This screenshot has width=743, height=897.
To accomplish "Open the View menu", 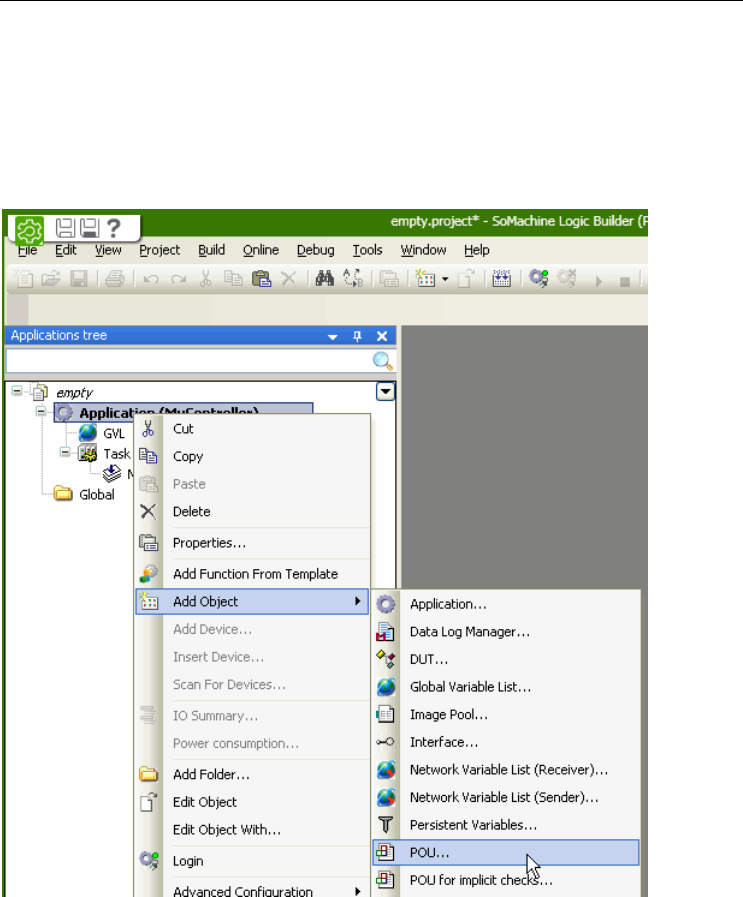I will click(108, 250).
